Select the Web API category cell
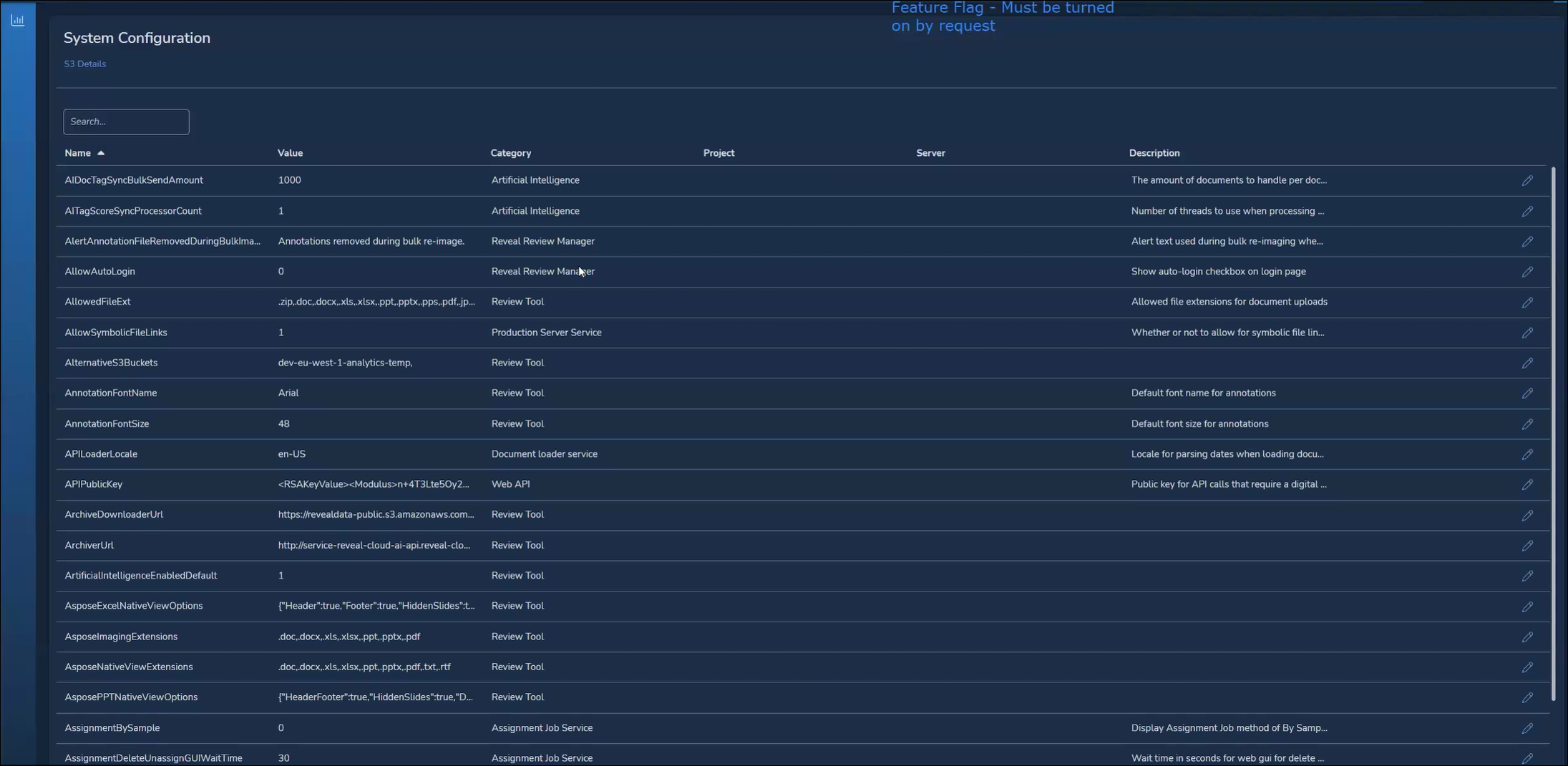 510,484
